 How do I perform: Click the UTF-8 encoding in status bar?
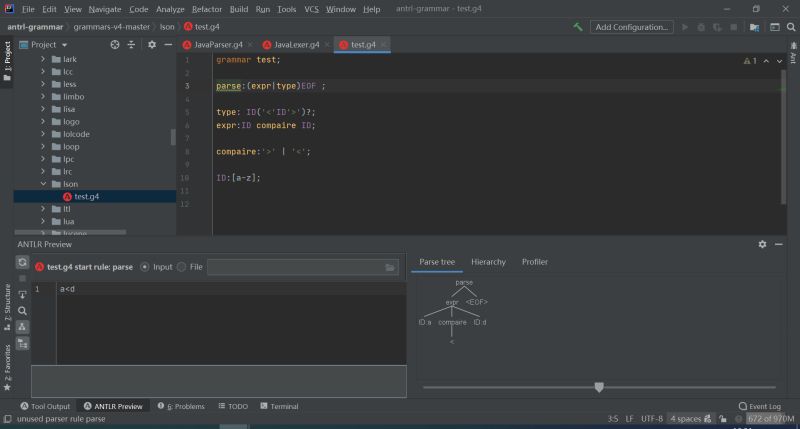pos(652,419)
